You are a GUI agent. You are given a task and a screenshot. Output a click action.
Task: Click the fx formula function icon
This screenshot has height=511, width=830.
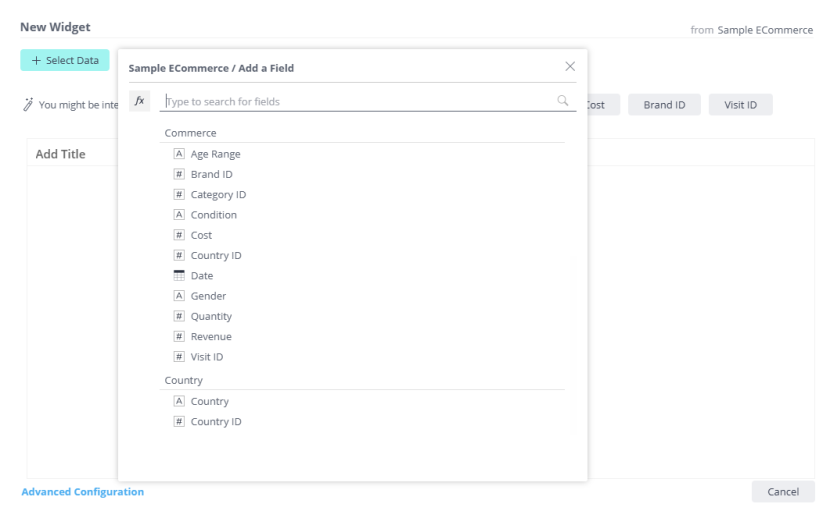140,101
